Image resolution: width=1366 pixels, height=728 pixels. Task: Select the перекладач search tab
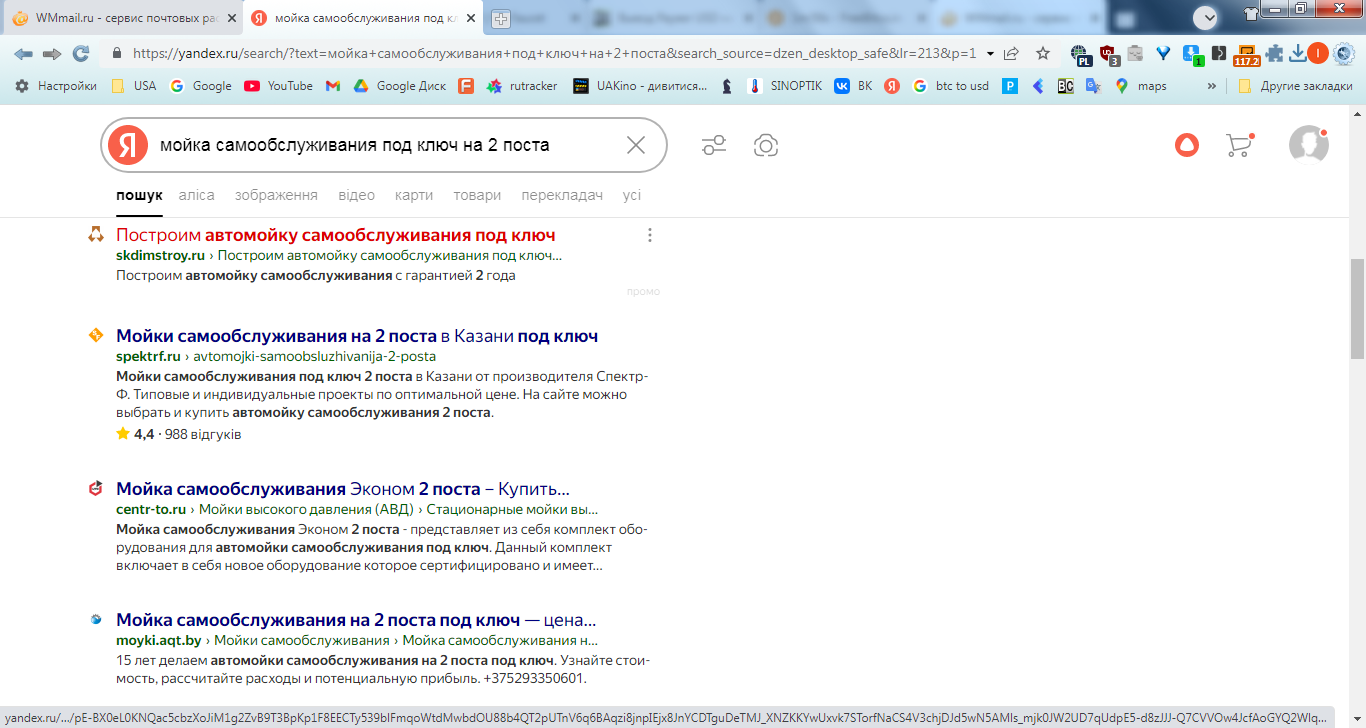562,196
